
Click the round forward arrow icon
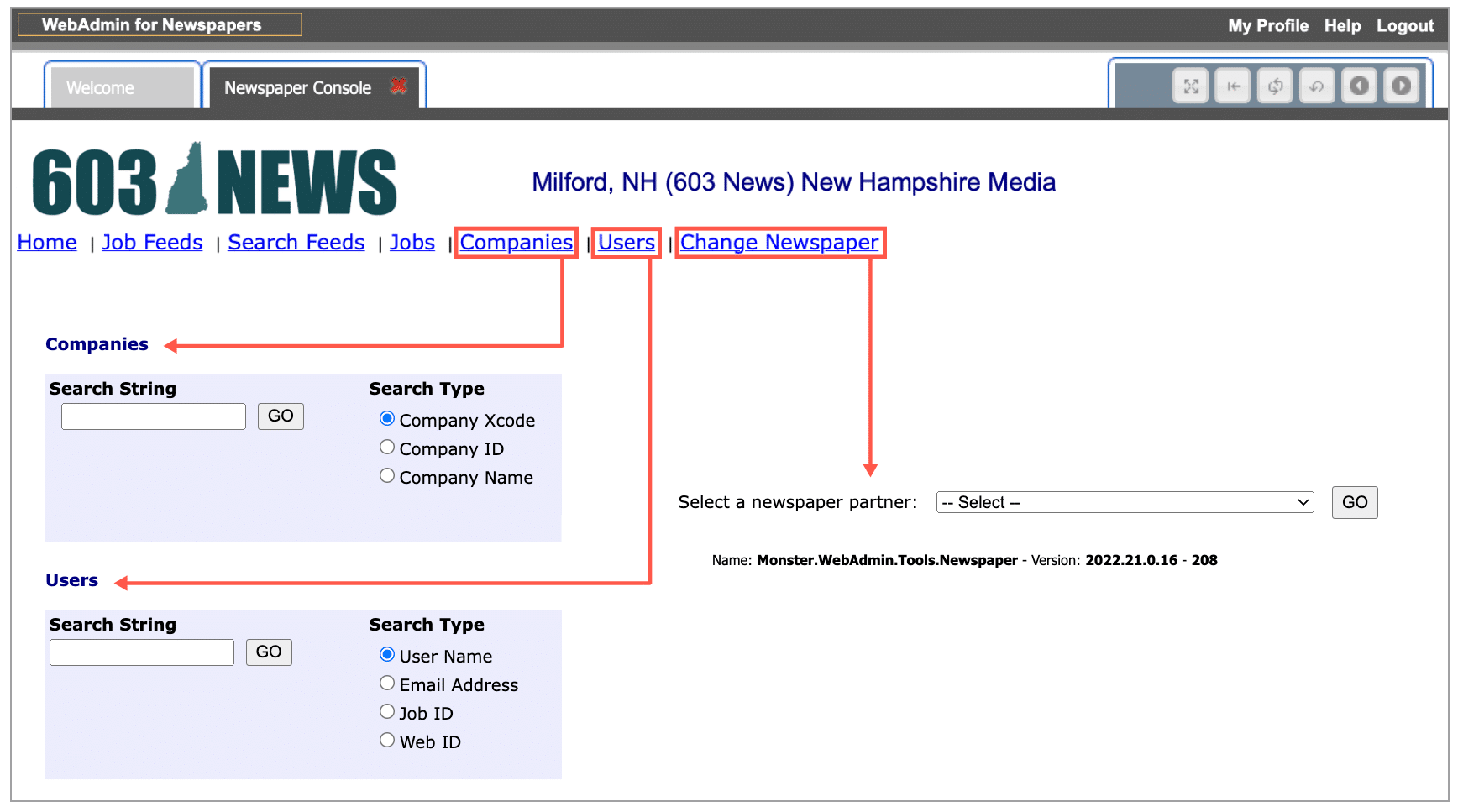tap(1401, 86)
